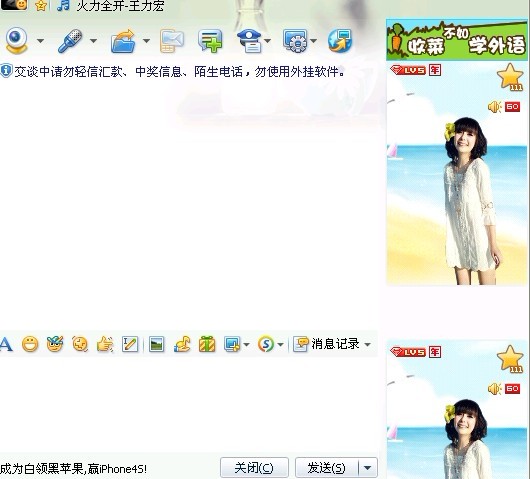This screenshot has width=530, height=479.
Task: Click the 年 badge in upper QQ show
Action: 435,70
